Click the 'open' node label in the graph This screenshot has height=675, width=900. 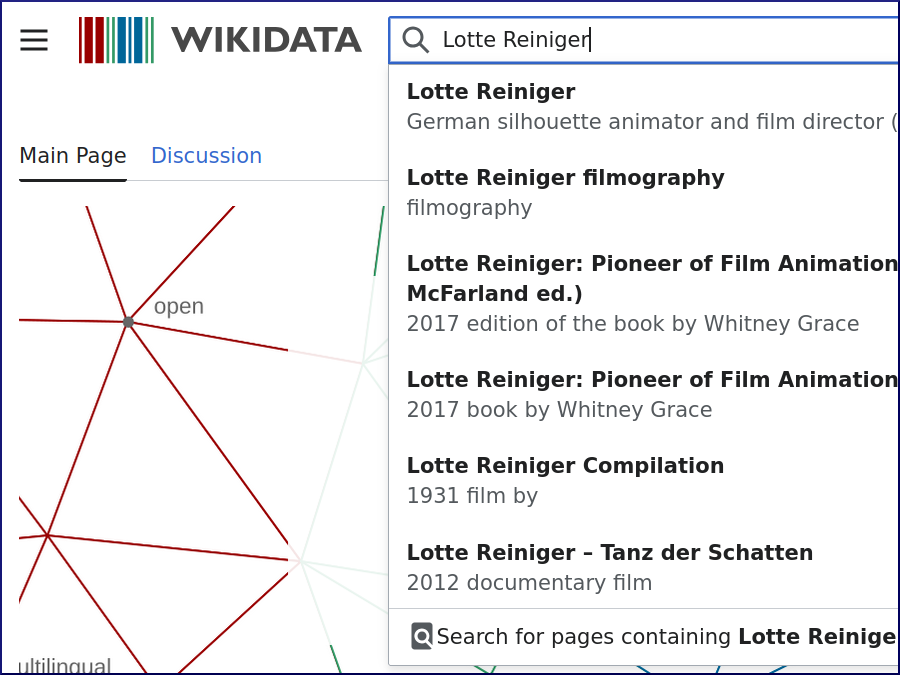[x=179, y=307]
